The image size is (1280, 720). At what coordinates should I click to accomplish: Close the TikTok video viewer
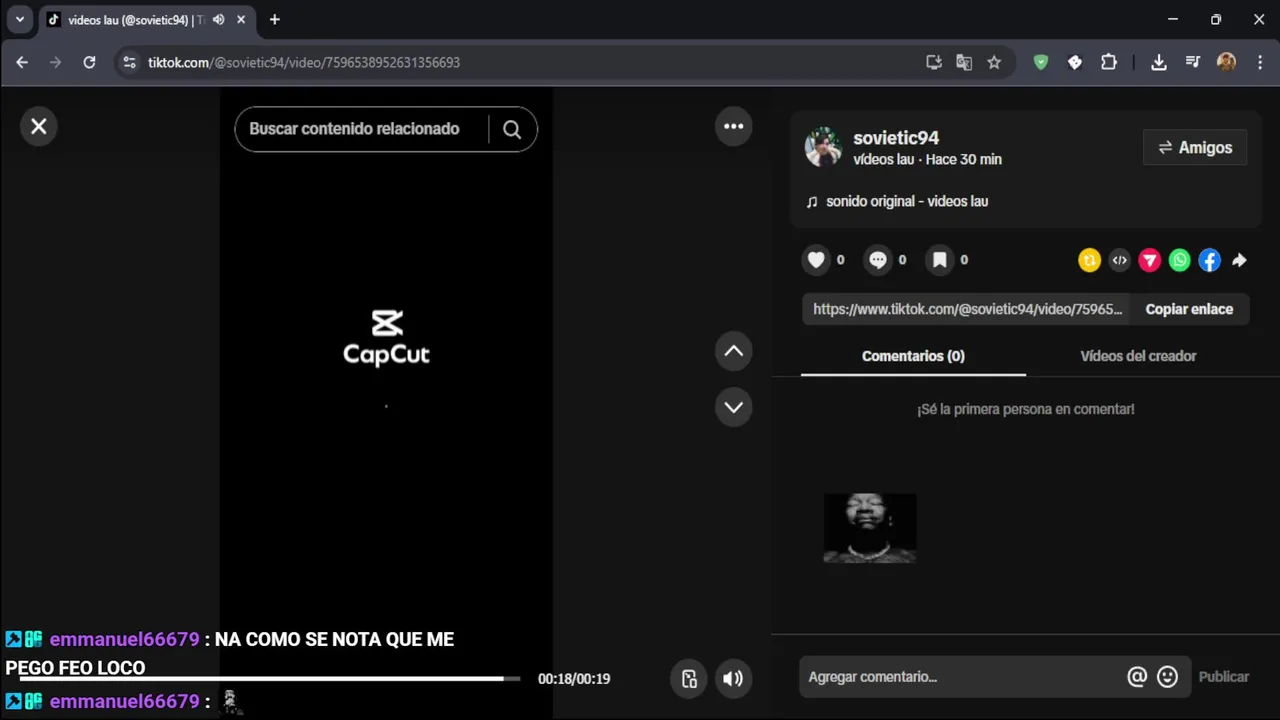click(x=39, y=127)
